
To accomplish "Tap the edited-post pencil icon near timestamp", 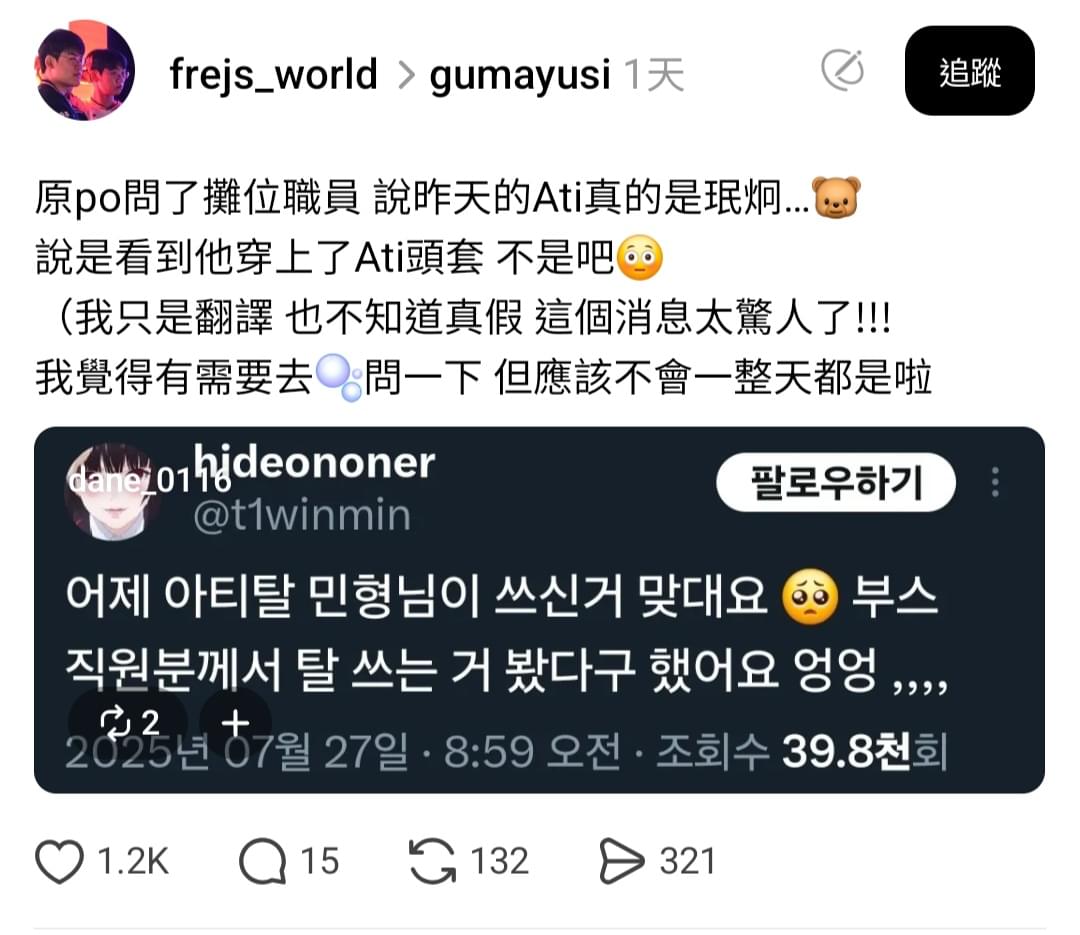I will [843, 70].
